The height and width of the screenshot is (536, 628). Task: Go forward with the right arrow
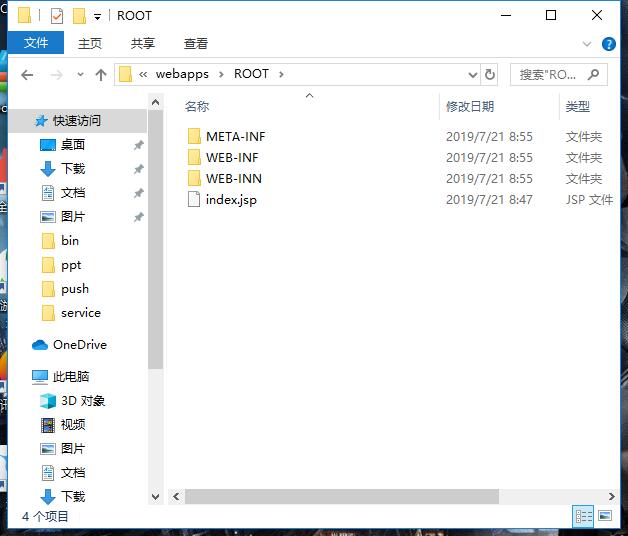[x=56, y=75]
